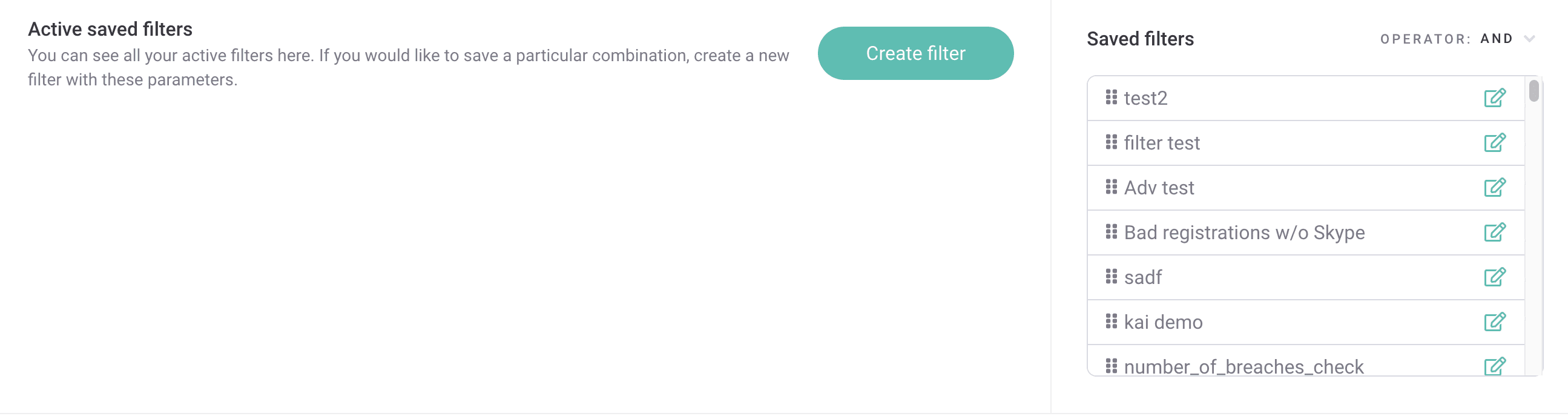Click the drag handle next to sadf
1568x419 pixels.
pos(1111,277)
